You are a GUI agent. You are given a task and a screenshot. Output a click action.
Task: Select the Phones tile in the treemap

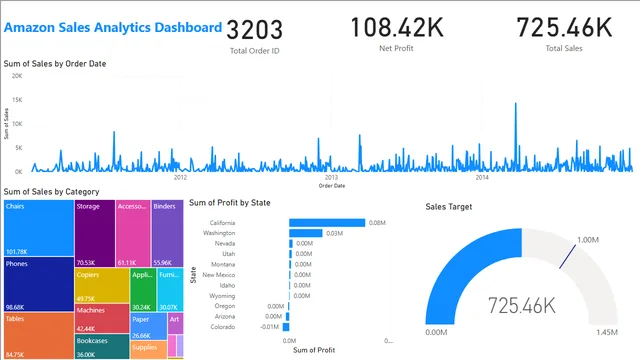pos(39,284)
